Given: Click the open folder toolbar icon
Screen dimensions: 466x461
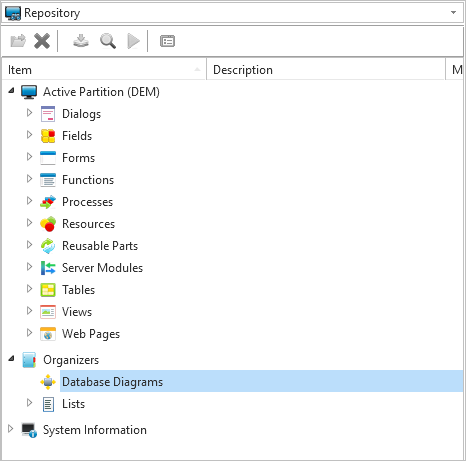Looking at the screenshot, I should point(18,41).
